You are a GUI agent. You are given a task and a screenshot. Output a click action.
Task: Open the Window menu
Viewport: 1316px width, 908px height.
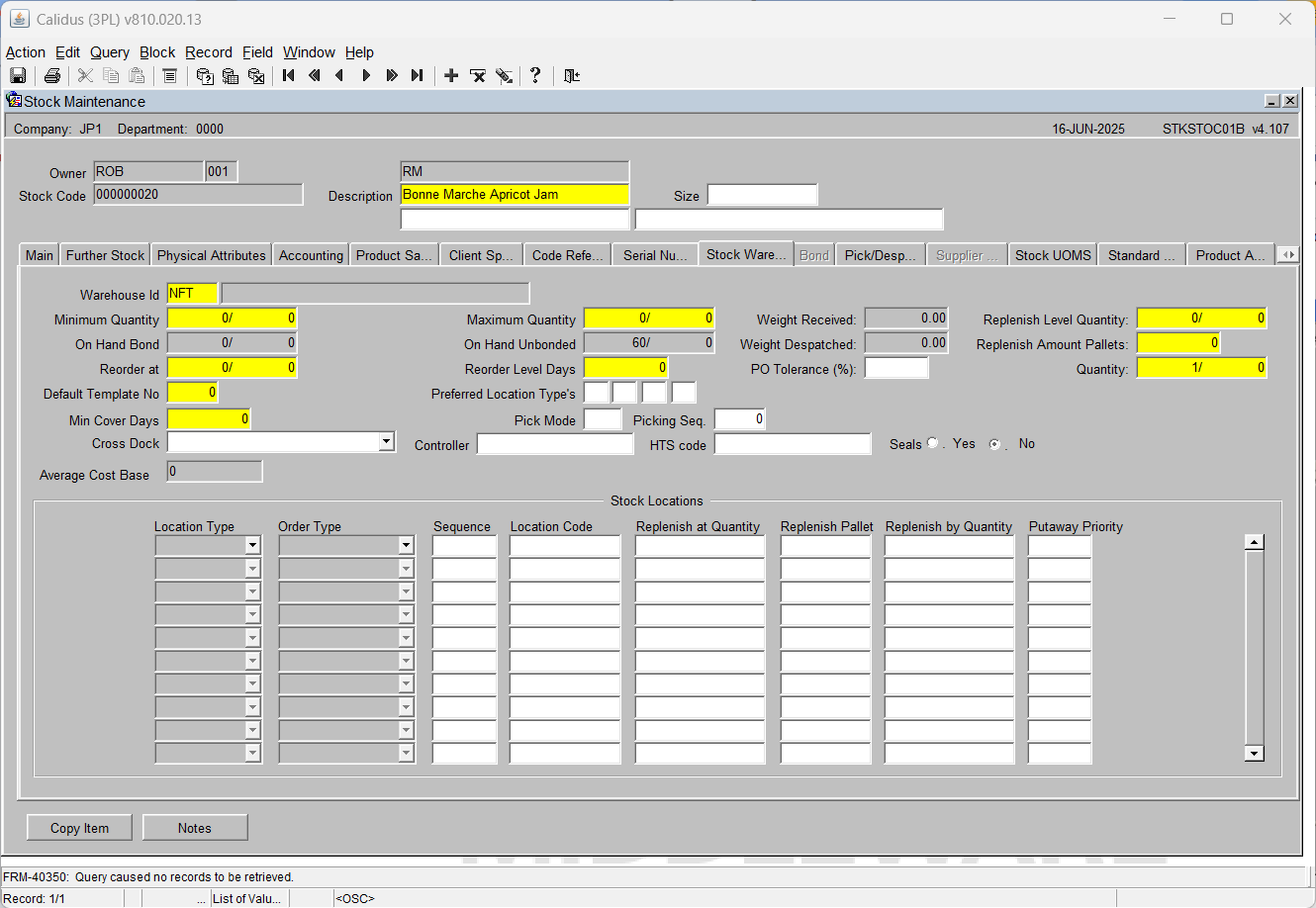[x=309, y=52]
